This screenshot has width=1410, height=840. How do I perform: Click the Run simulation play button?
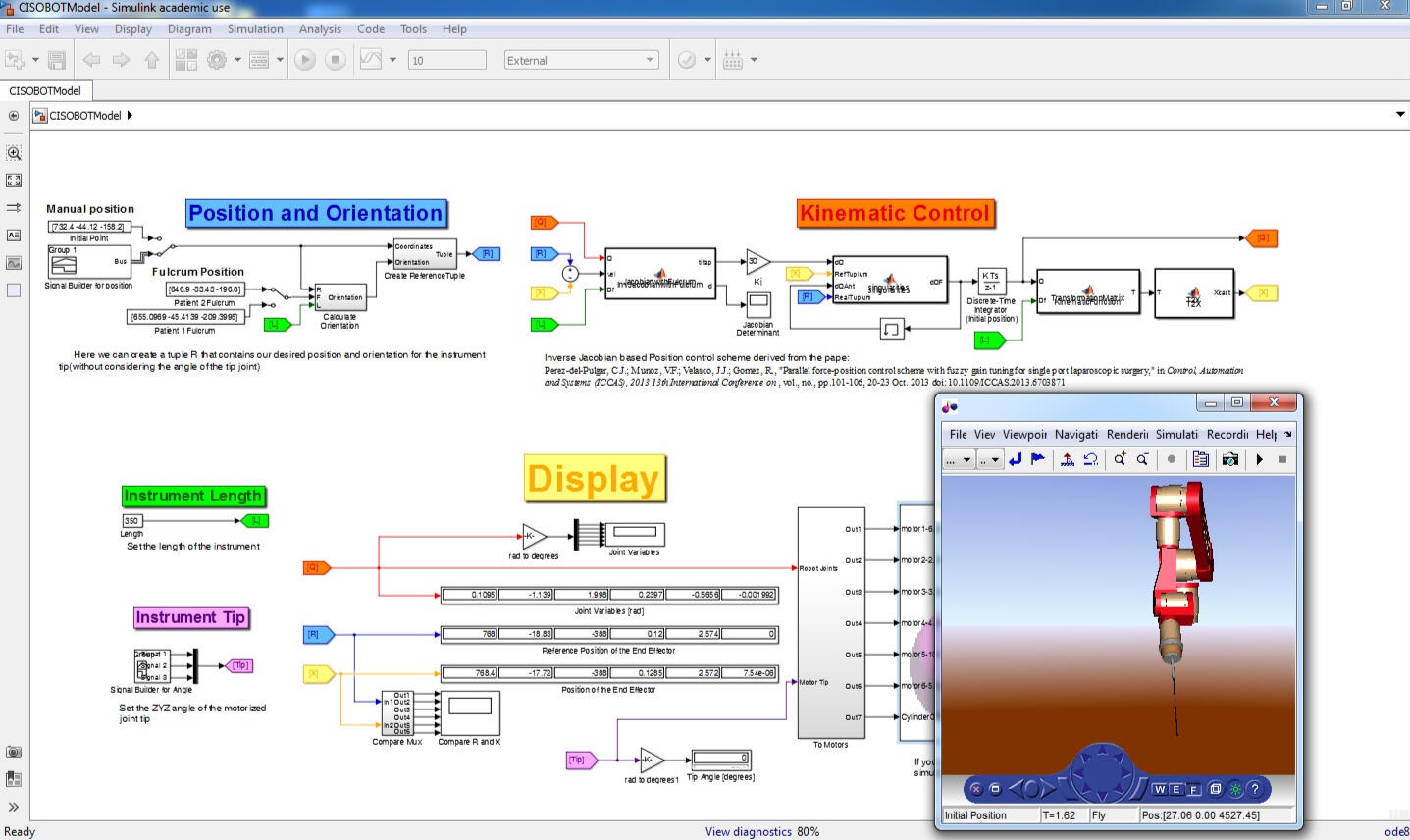coord(305,60)
